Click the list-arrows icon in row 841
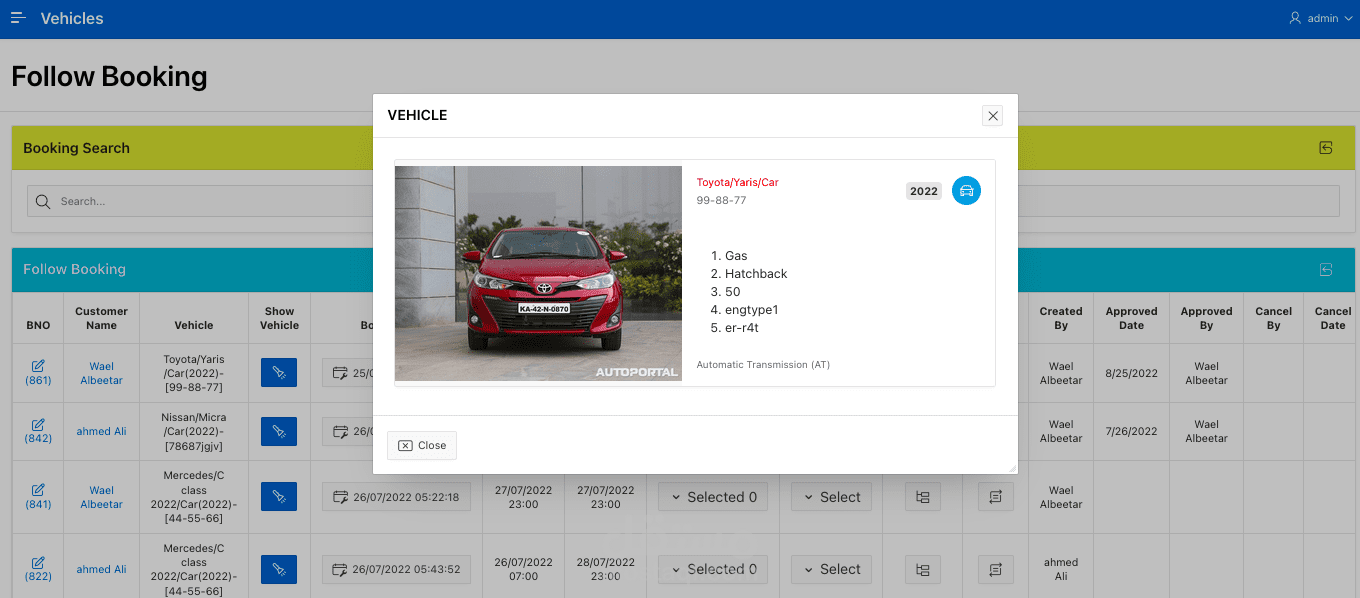 pyautogui.click(x=995, y=497)
